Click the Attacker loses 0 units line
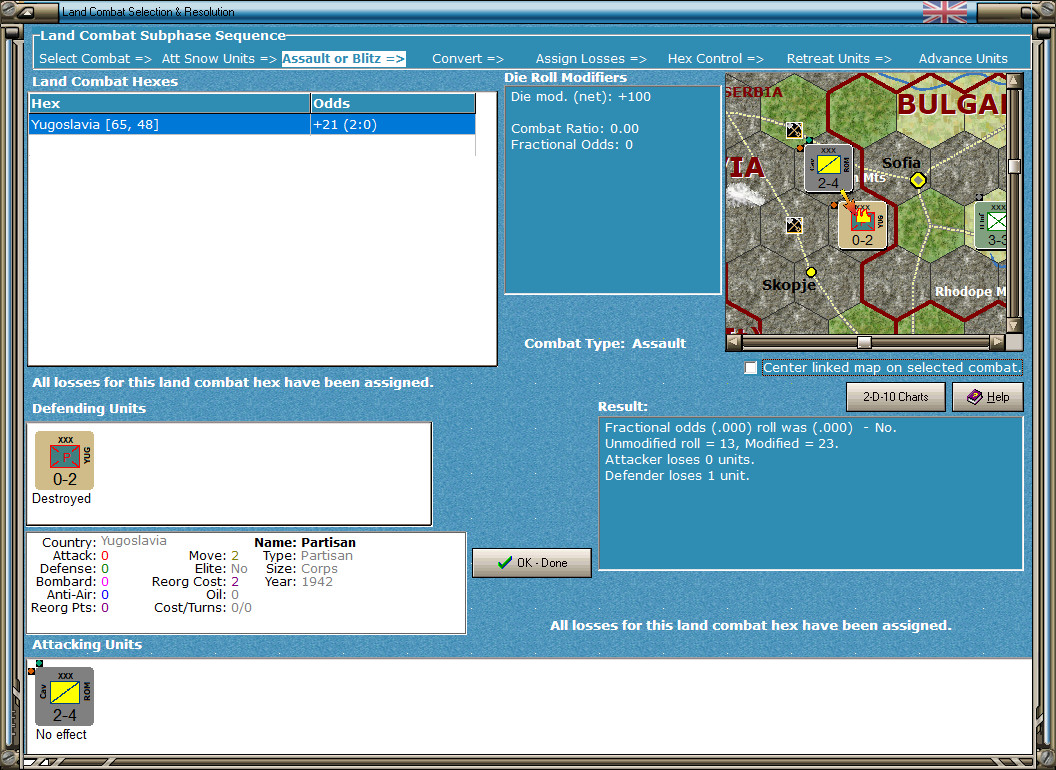Screen dimensions: 1056x770 (680, 459)
